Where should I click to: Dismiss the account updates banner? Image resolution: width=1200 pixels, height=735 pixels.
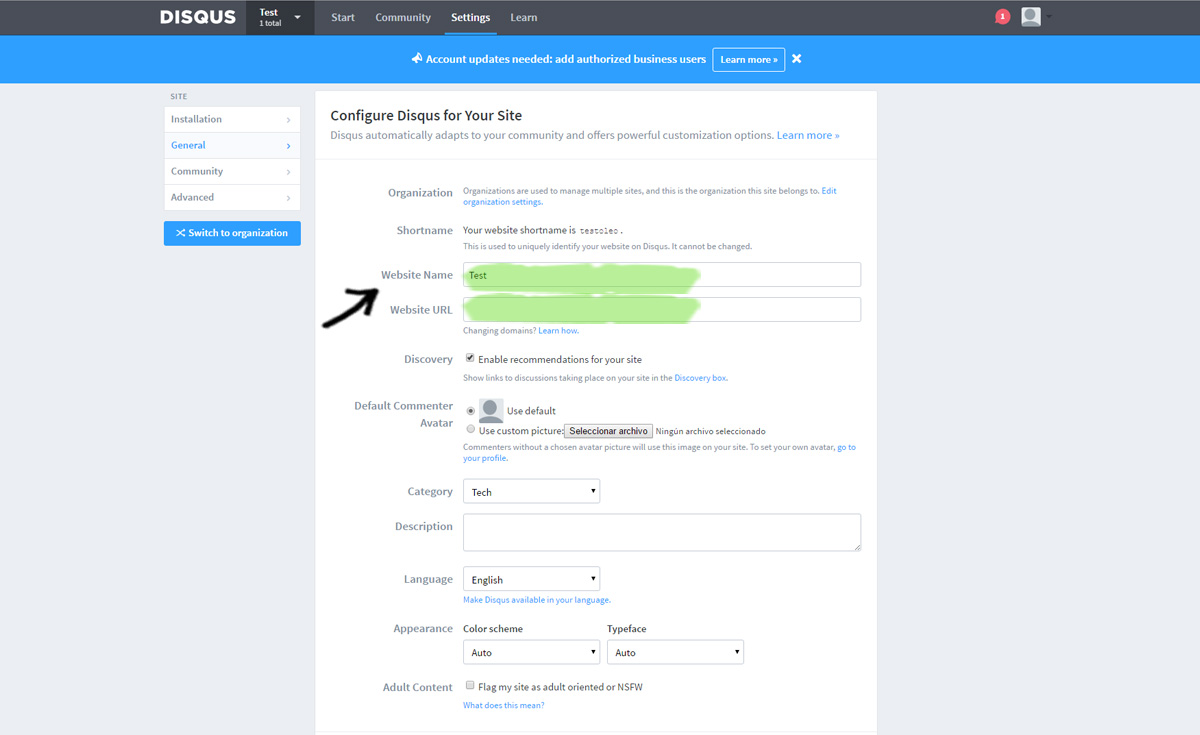point(797,59)
